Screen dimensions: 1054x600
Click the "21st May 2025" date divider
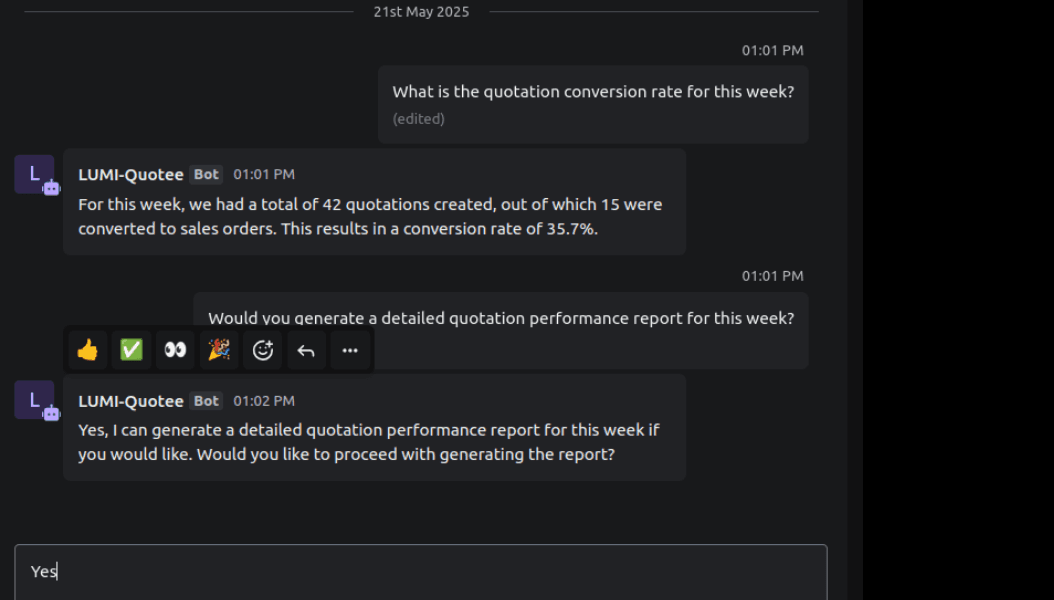click(x=421, y=12)
